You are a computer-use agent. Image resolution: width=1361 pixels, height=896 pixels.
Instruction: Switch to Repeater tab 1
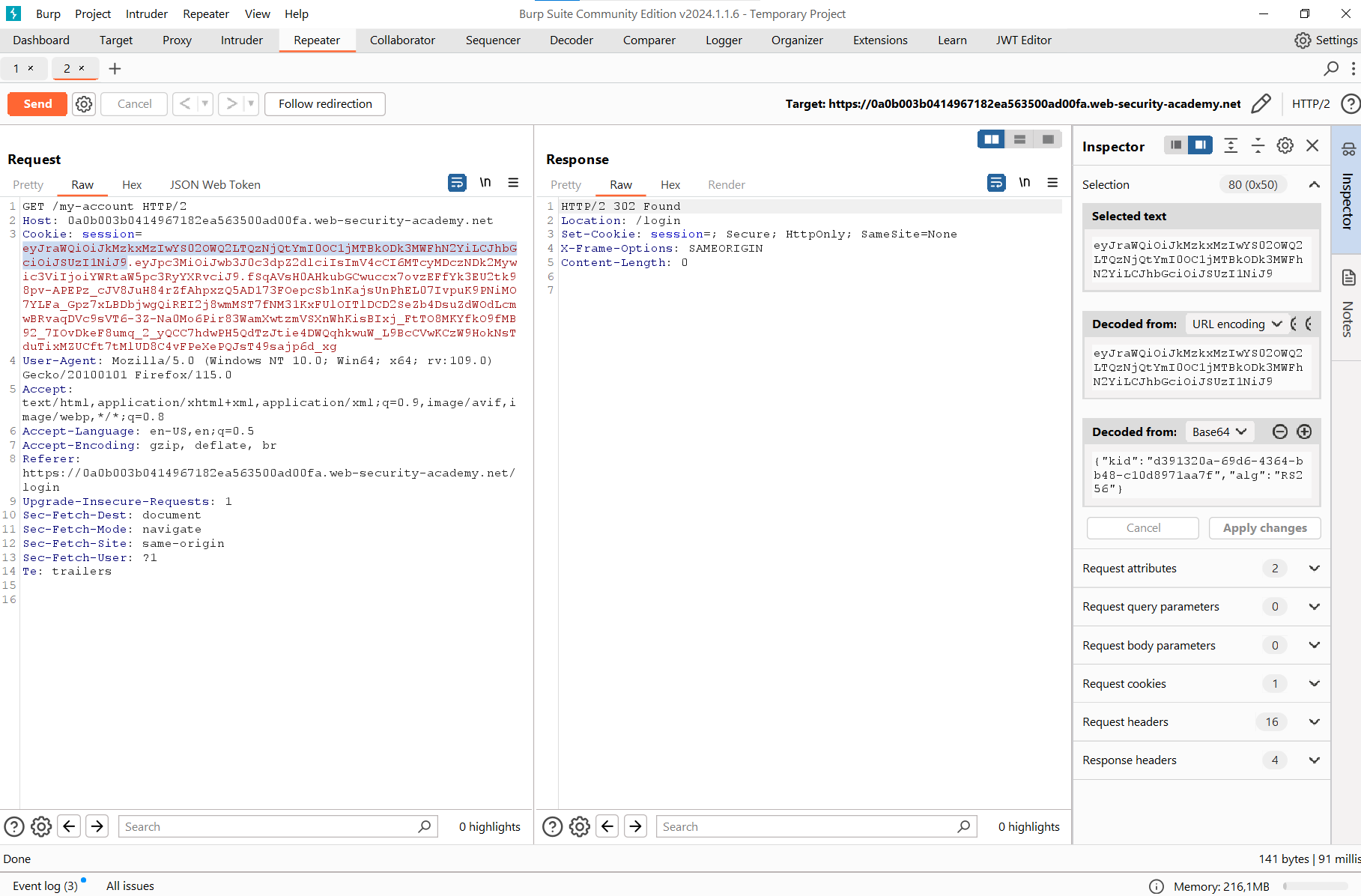click(16, 68)
